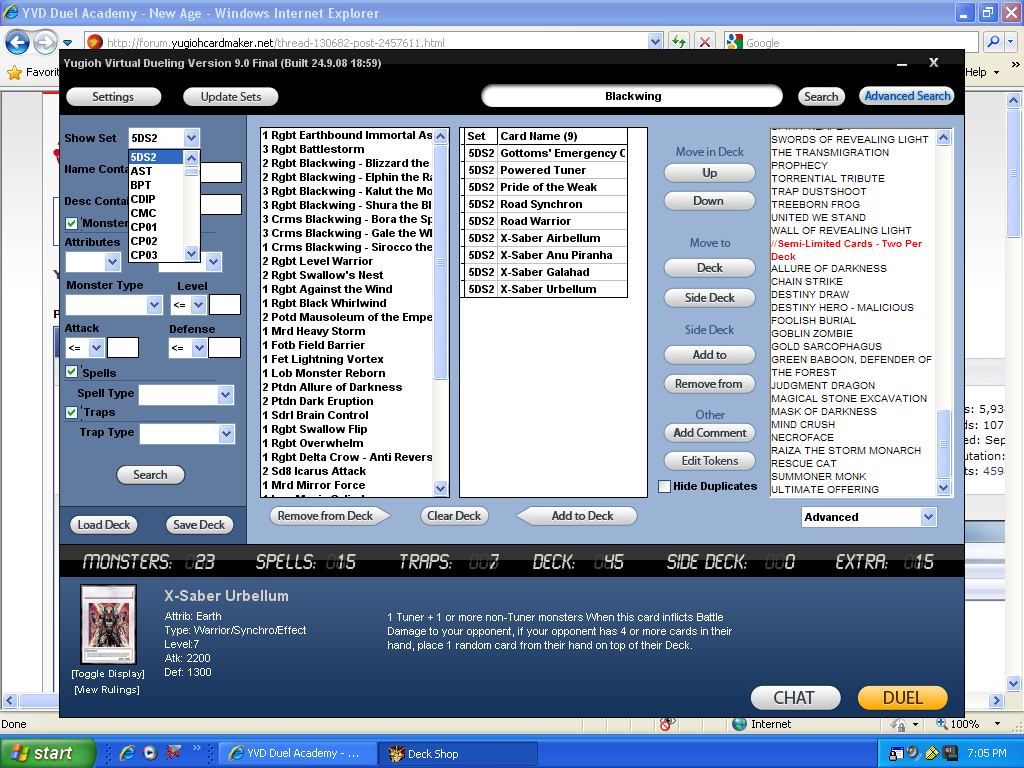Launch Internet Explorer from quick launch

click(x=127, y=753)
